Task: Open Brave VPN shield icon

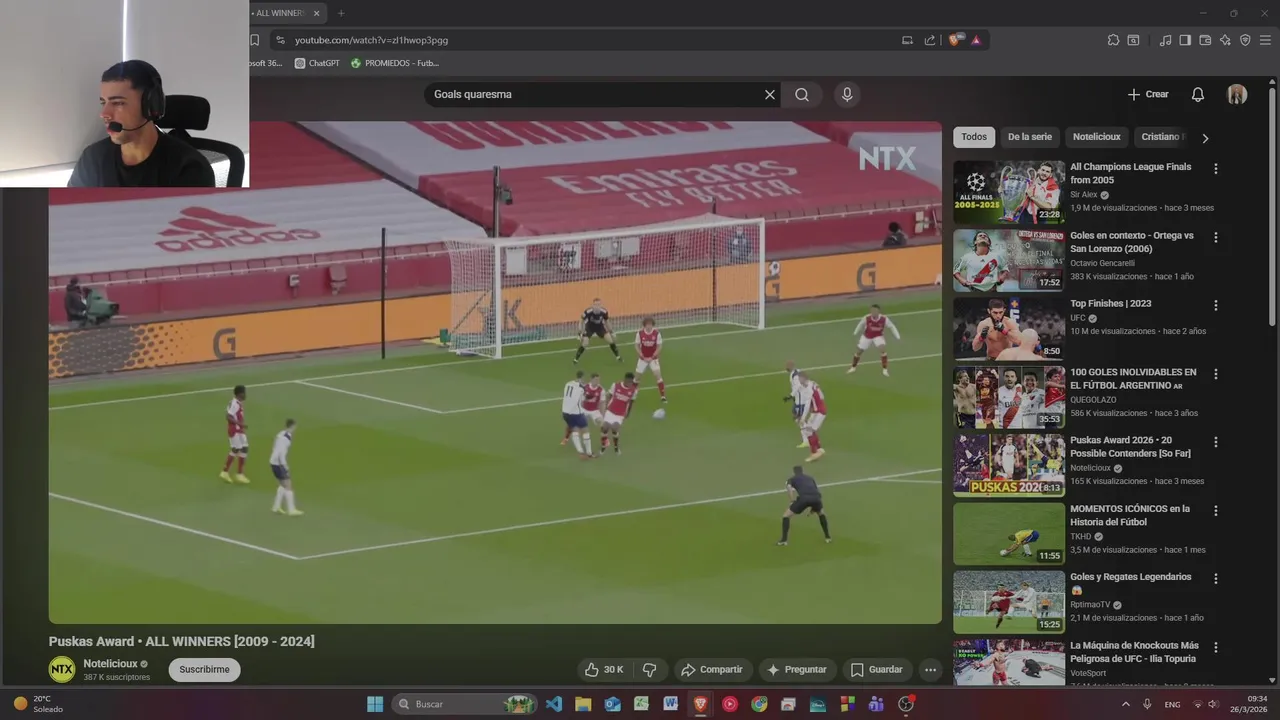Action: point(1245,40)
